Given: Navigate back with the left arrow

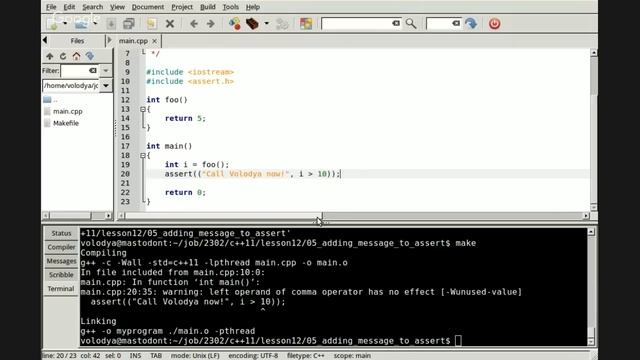Looking at the screenshot, I should (x=194, y=24).
